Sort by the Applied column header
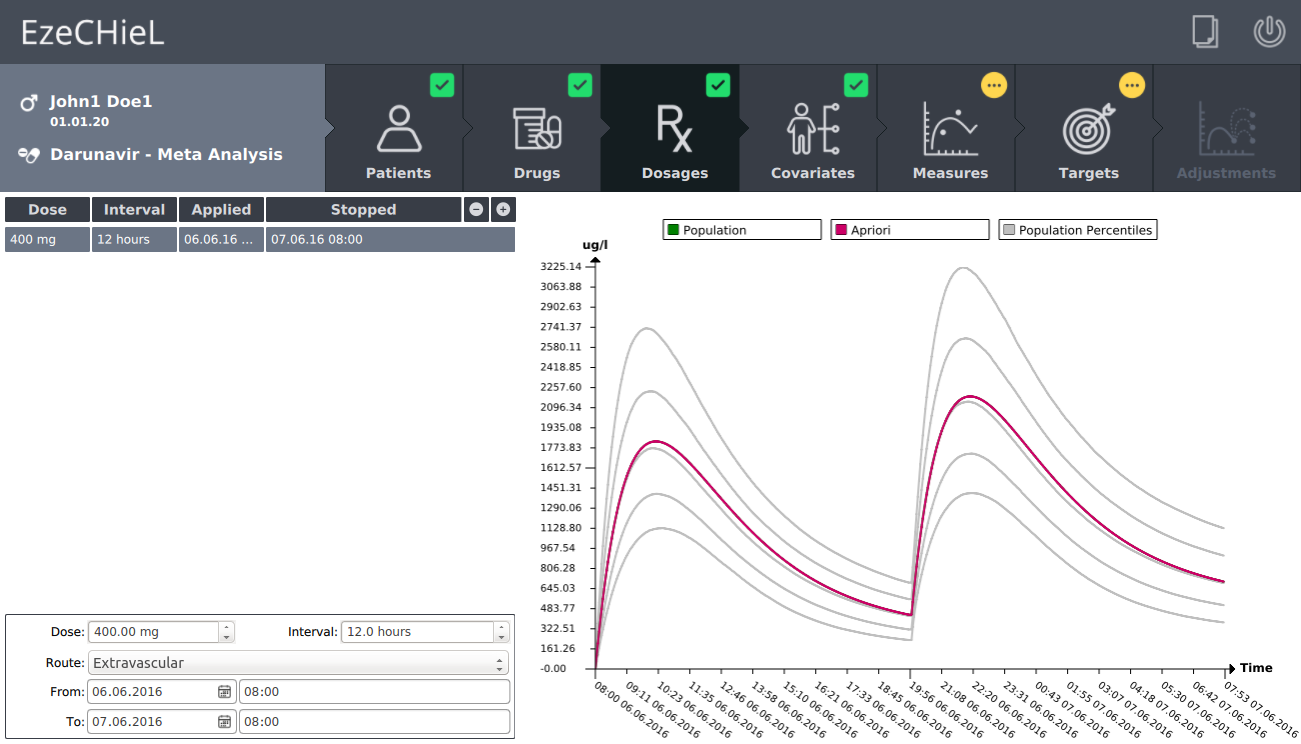Viewport: 1301px width, 744px height. [x=221, y=209]
